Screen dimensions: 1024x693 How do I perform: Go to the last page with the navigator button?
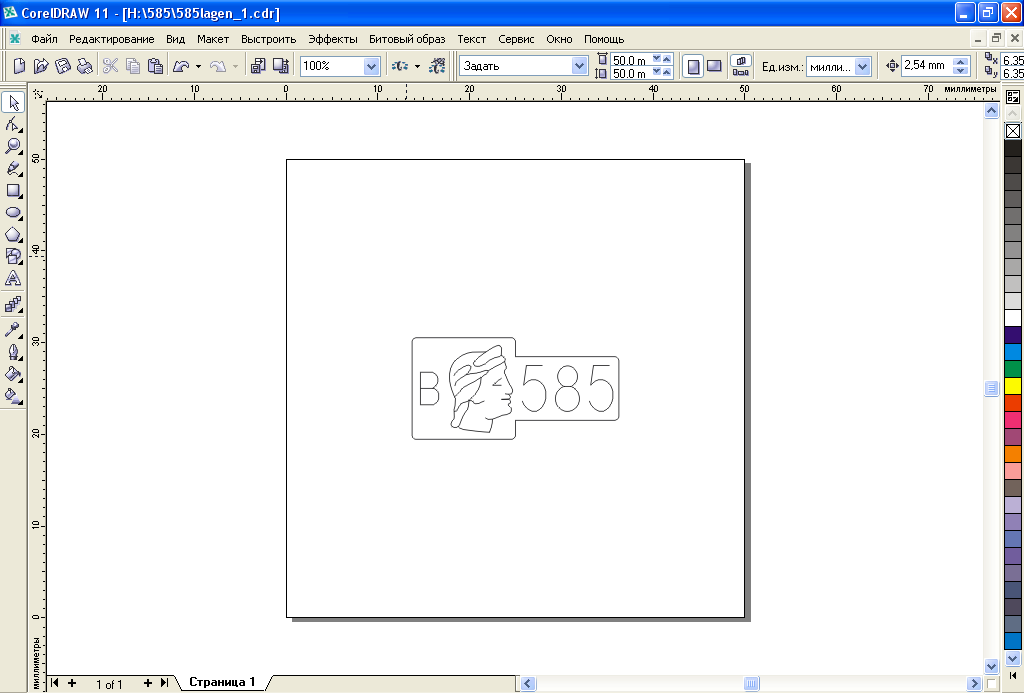165,683
